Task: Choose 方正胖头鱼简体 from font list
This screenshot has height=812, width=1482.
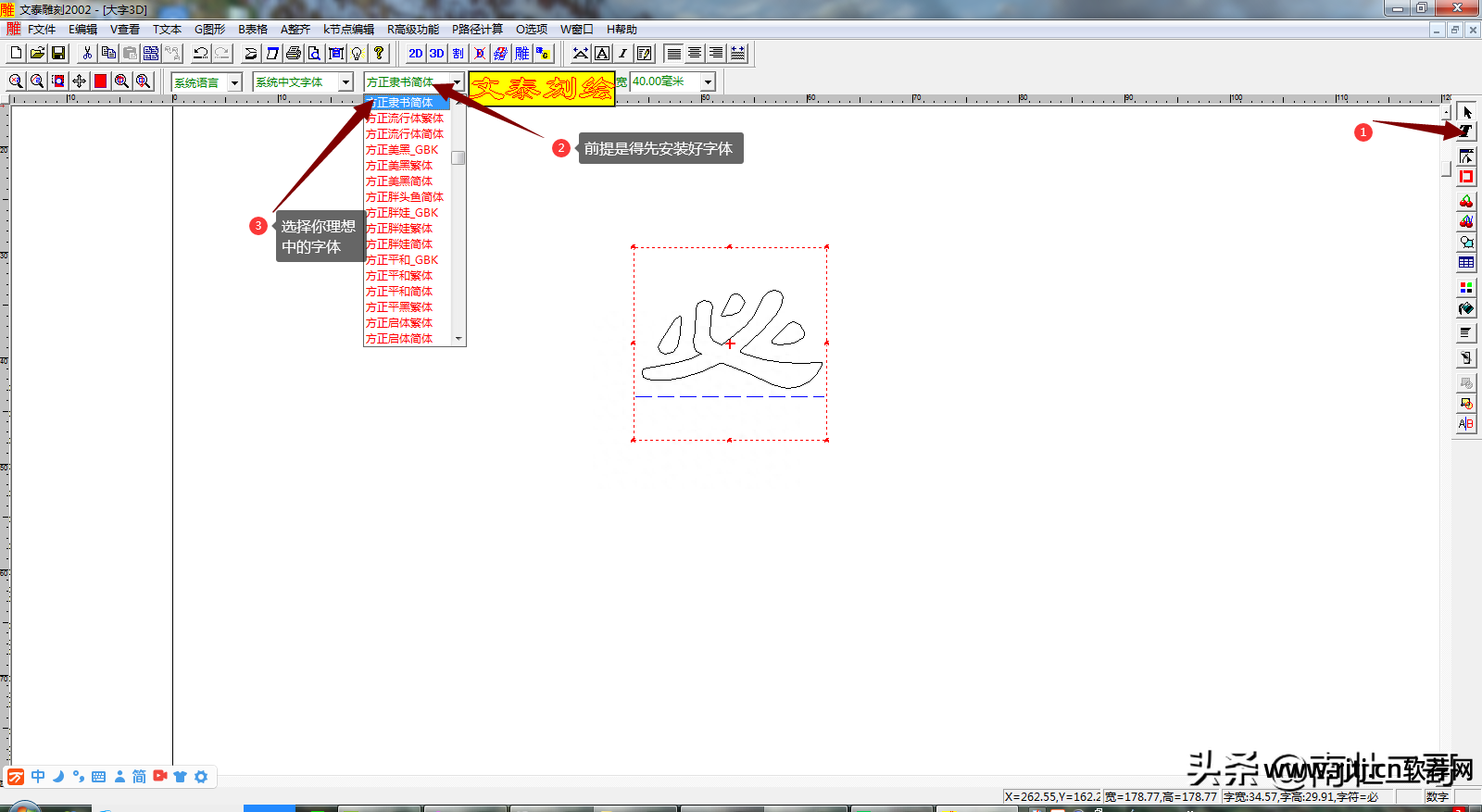Action: pyautogui.click(x=405, y=197)
